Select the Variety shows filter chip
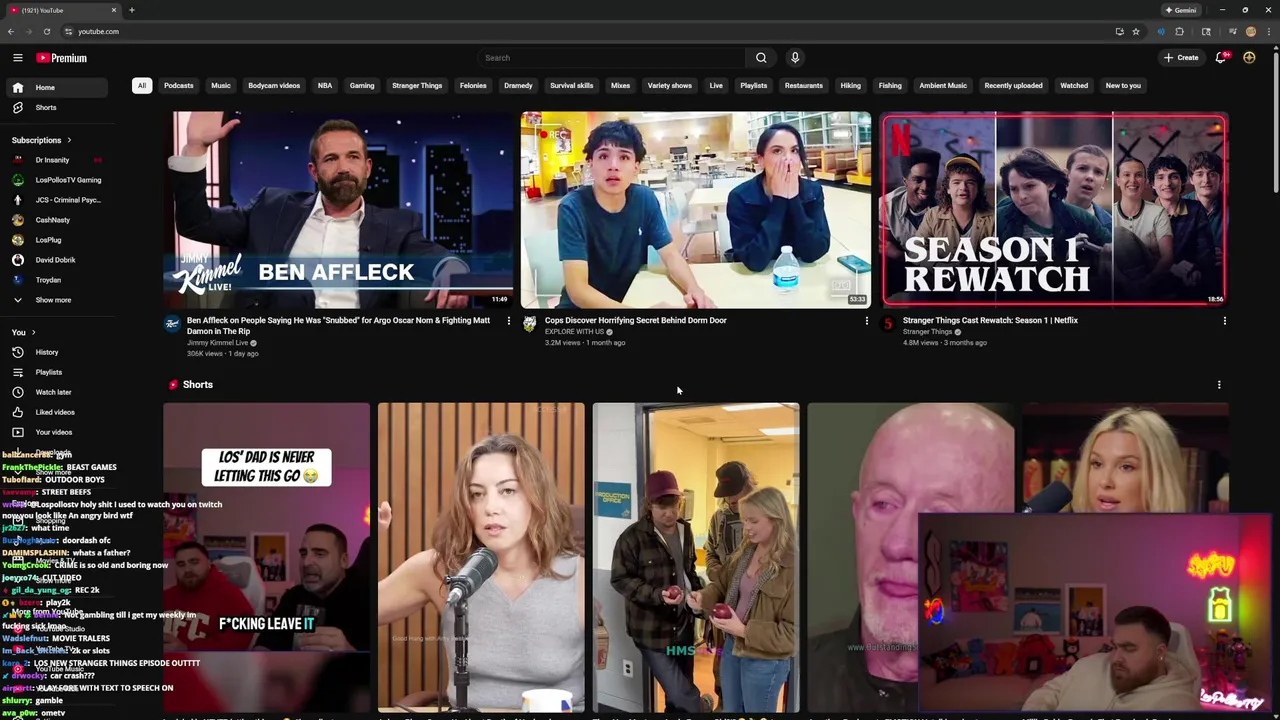Image resolution: width=1280 pixels, height=720 pixels. (670, 86)
